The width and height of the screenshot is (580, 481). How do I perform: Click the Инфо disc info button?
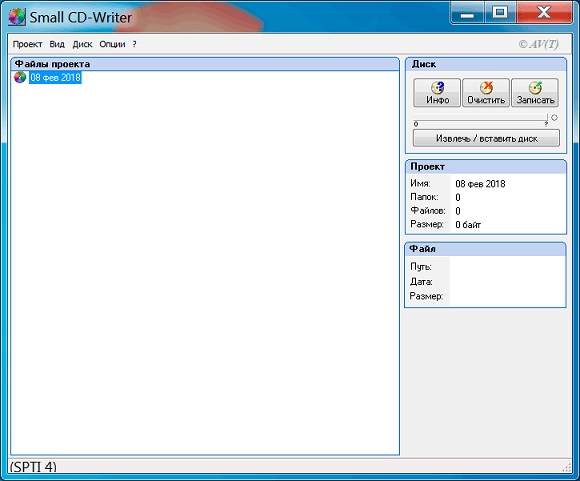coord(437,92)
